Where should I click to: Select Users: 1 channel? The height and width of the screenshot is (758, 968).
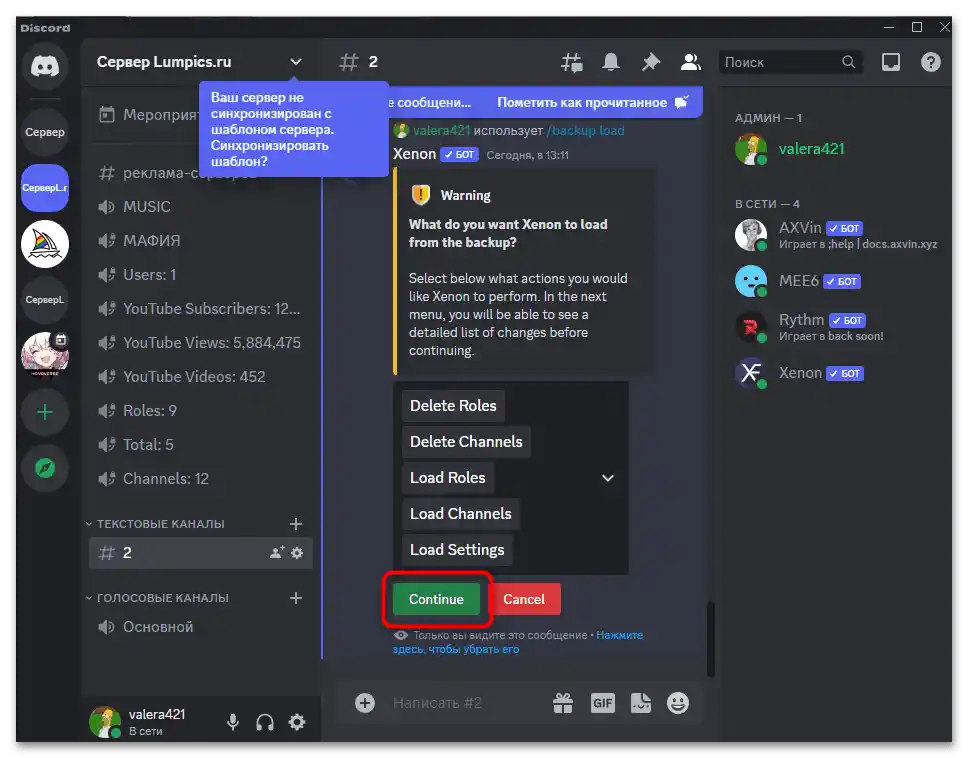click(x=201, y=275)
